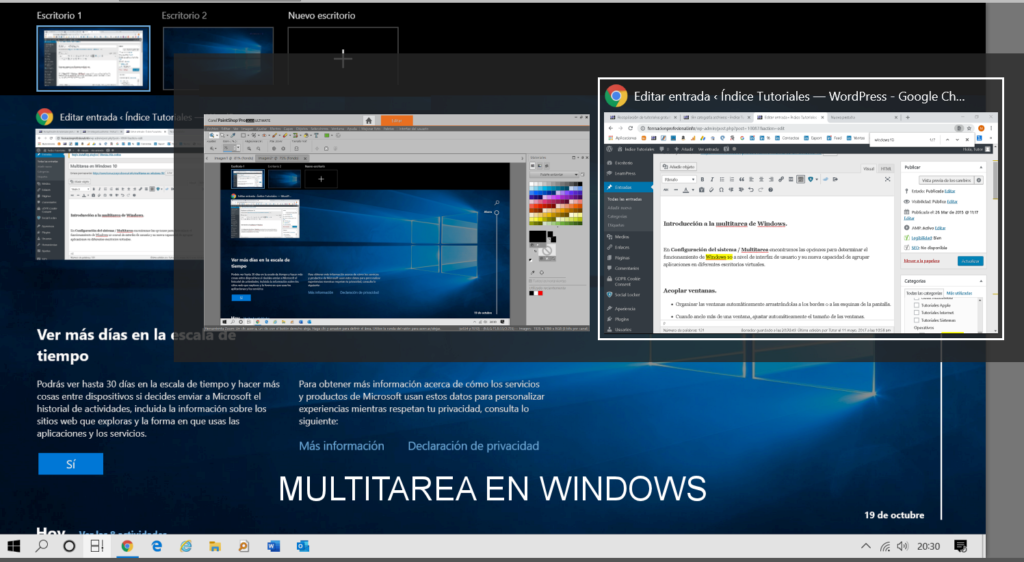
Task: Click the home icon in PaintShop Pro window
Action: [x=368, y=121]
